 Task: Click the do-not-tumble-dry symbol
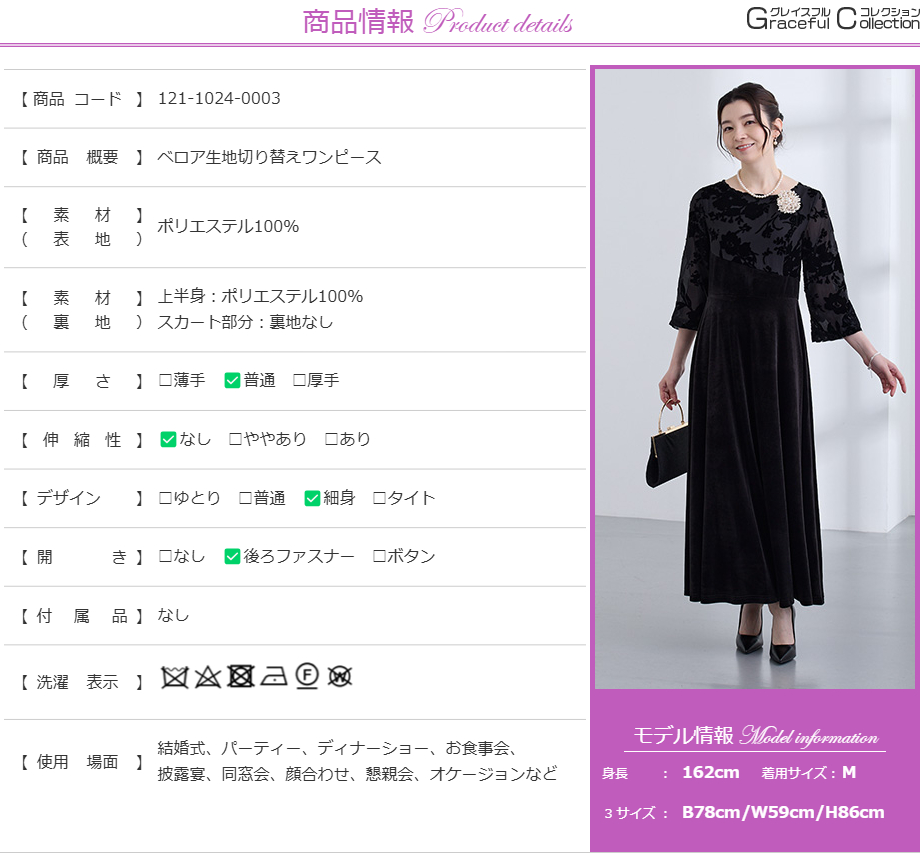[240, 677]
